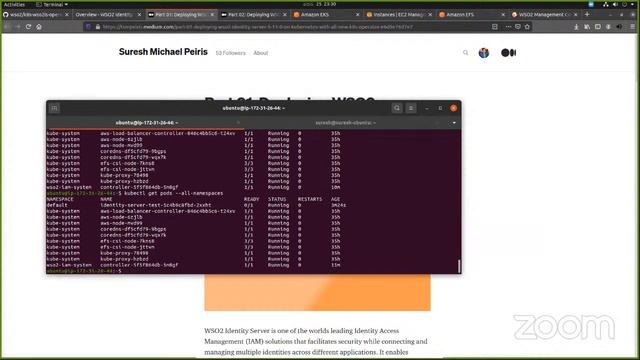This screenshot has height=360, width=640.
Task: Switch to the wso2/k8s GitHub browser tab
Action: coord(36,15)
